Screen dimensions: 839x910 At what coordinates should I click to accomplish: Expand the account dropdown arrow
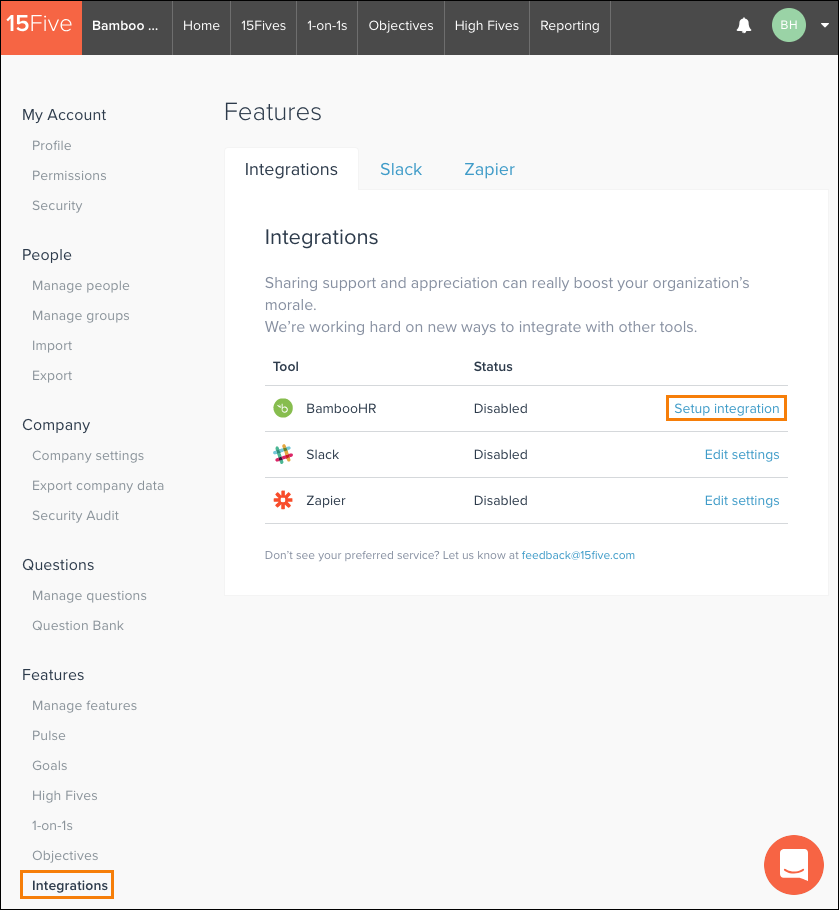tap(824, 26)
